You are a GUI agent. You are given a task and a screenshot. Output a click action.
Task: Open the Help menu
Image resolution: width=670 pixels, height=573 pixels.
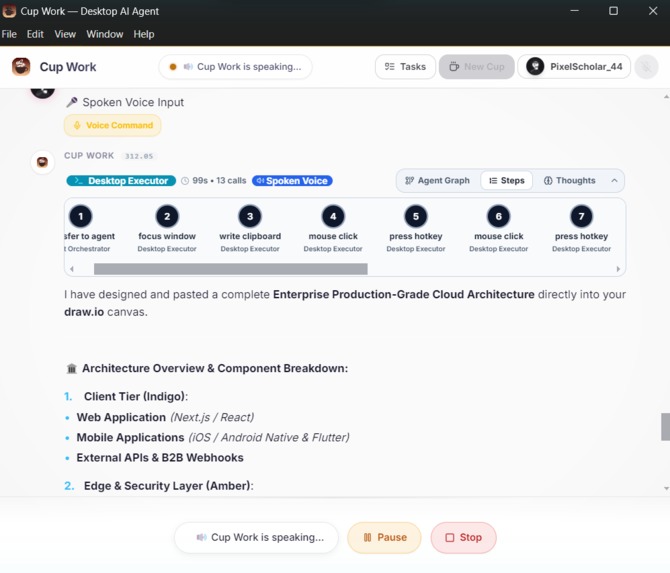[144, 34]
